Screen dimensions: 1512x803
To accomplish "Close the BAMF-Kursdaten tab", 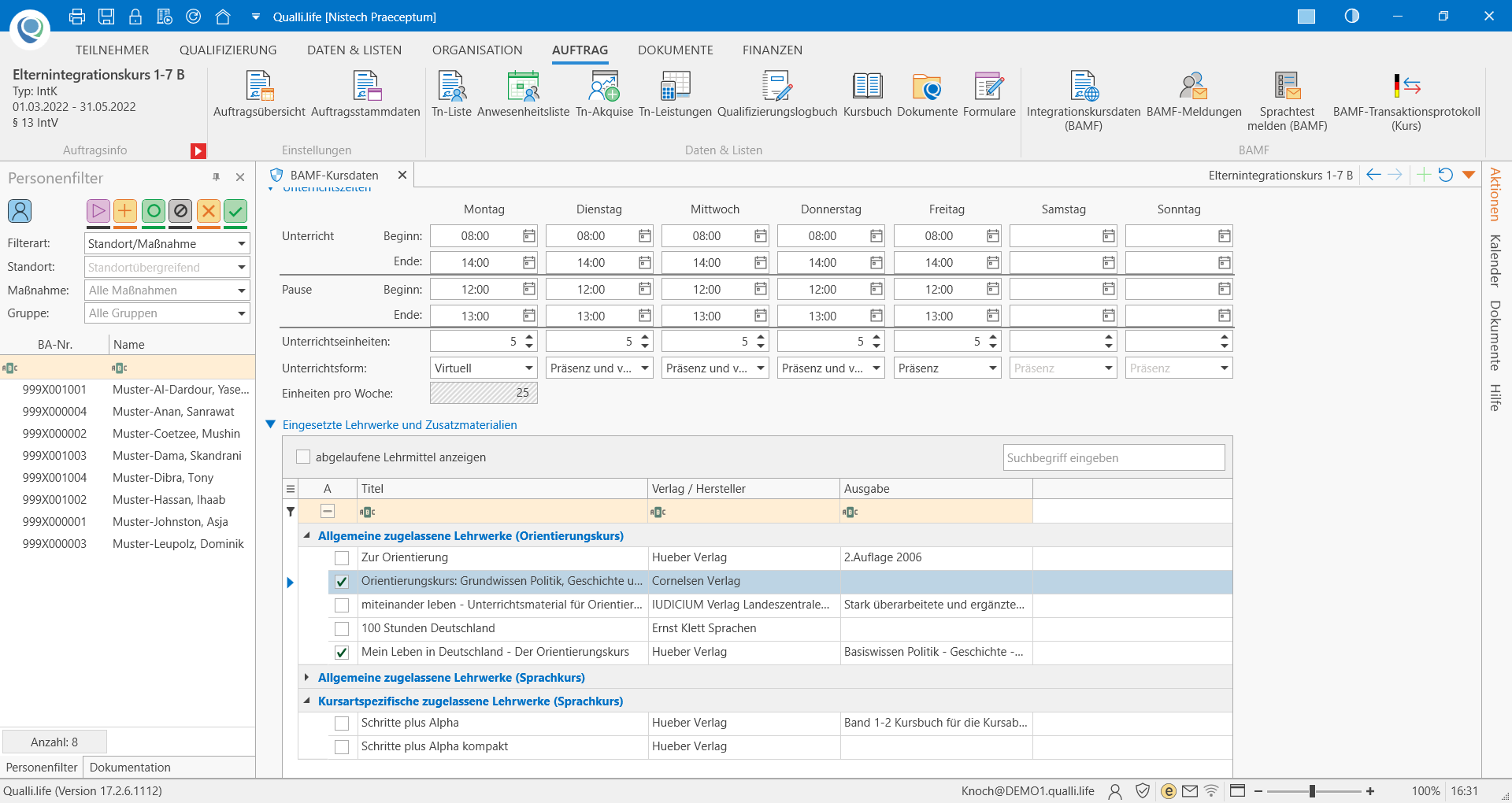I will click(402, 175).
